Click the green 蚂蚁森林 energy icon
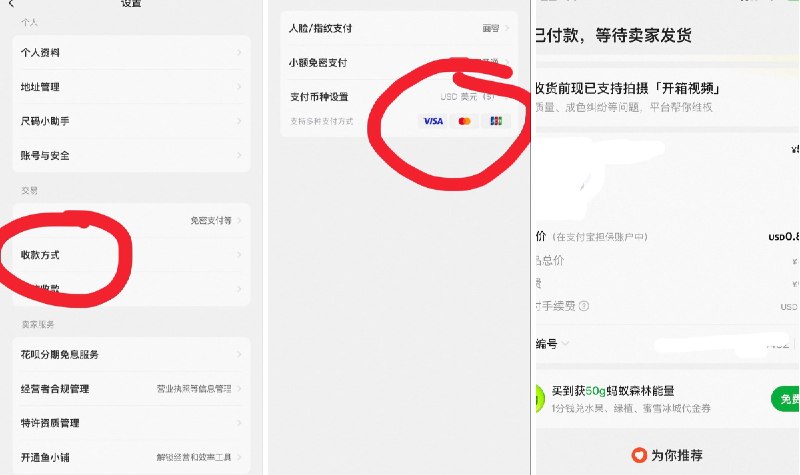 (x=539, y=398)
